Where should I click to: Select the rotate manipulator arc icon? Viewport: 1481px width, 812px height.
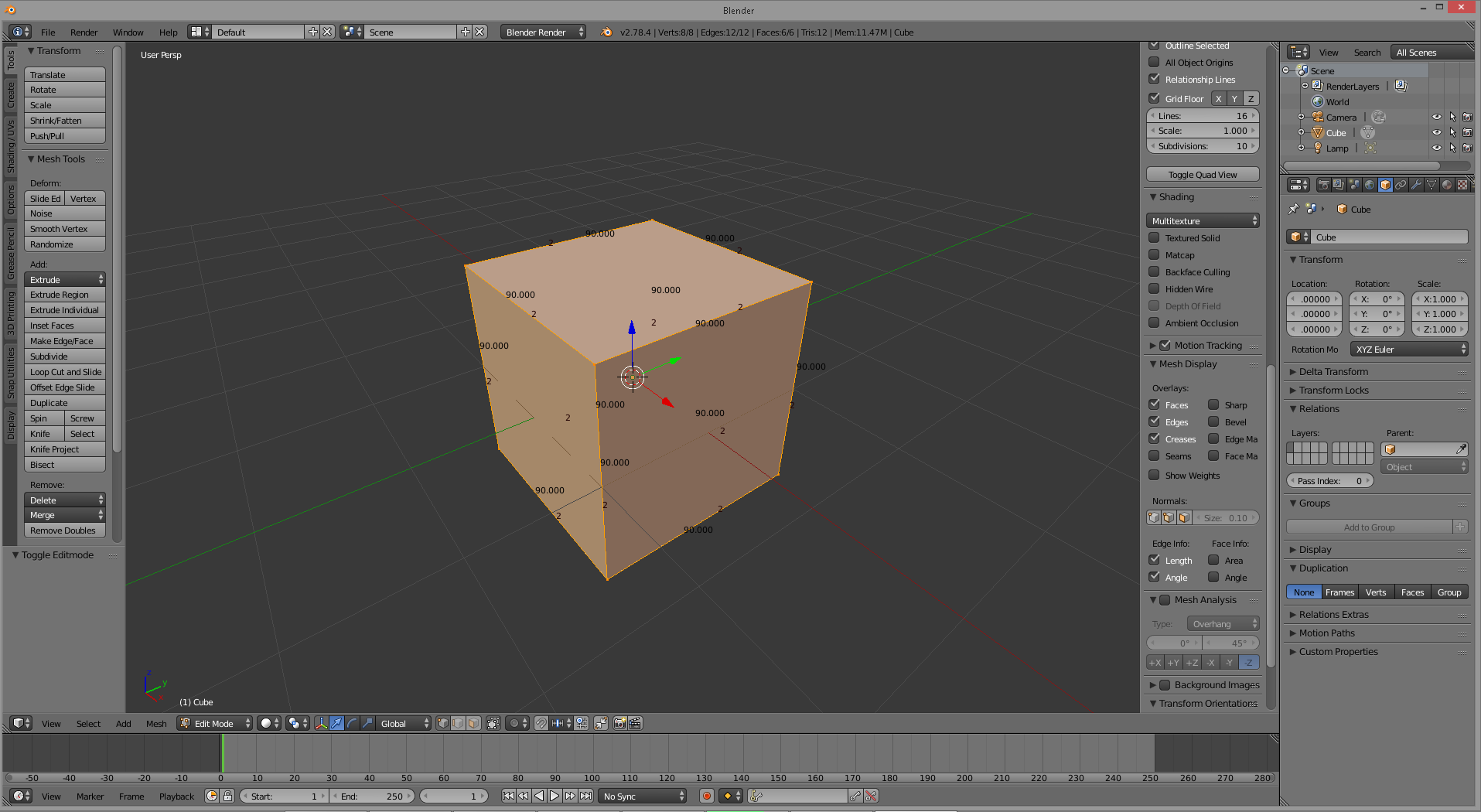click(x=352, y=723)
